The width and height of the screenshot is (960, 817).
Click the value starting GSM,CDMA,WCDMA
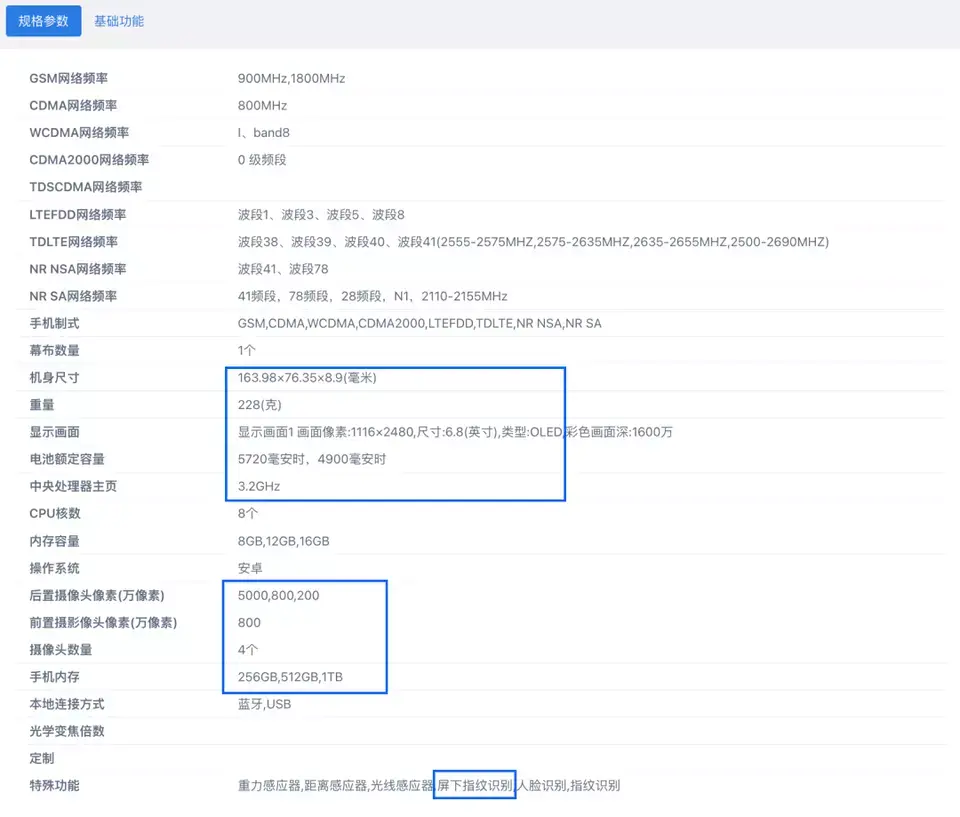point(419,323)
